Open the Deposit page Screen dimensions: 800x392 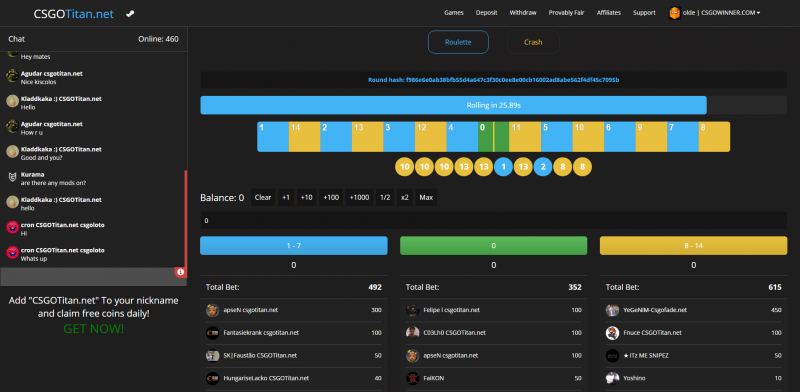click(x=486, y=13)
